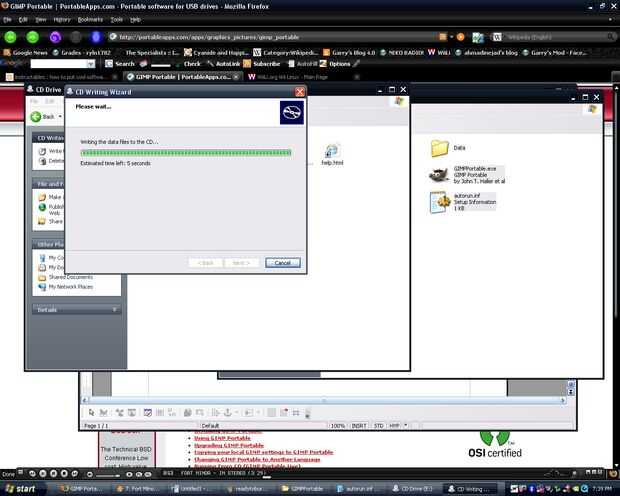Click the Back button in CD Drive window

pyautogui.click(x=42, y=117)
